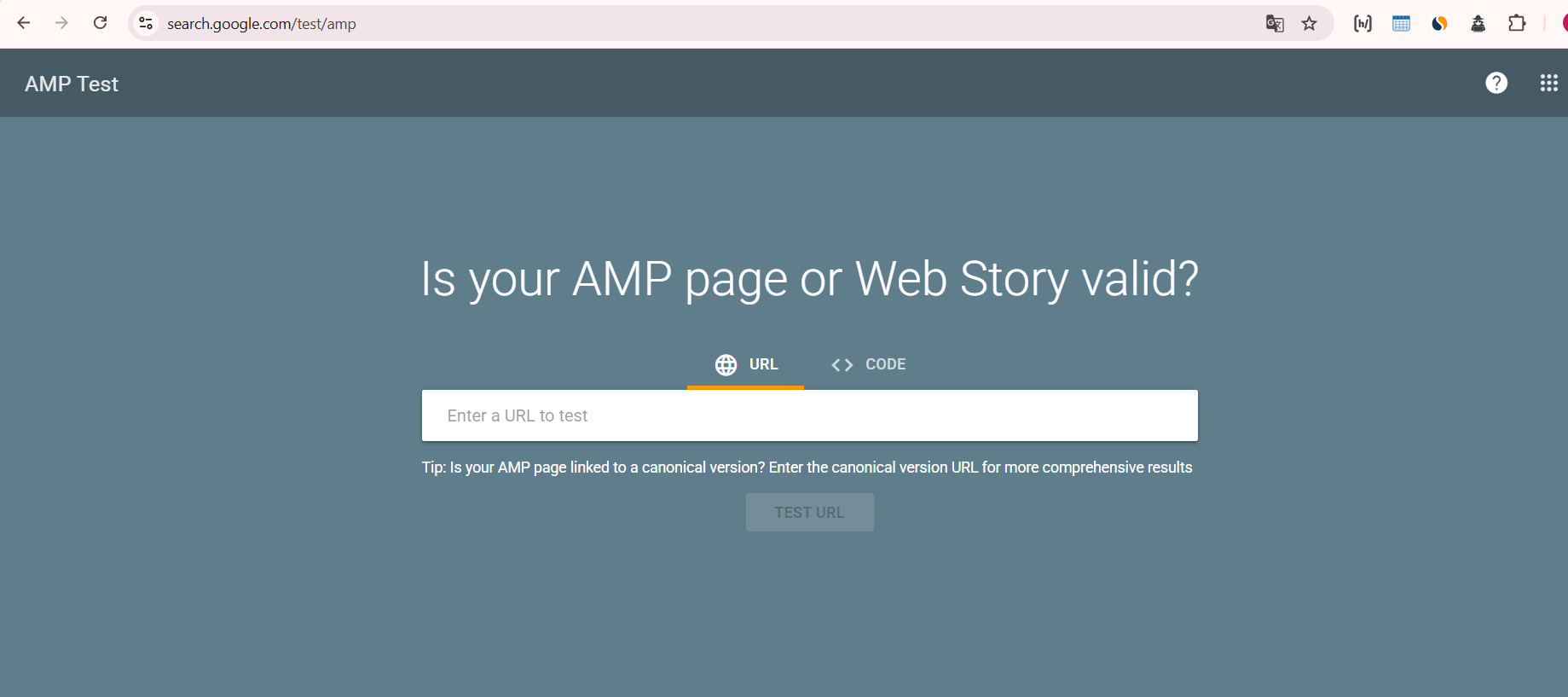Bookmark this page with the star icon
Viewport: 1568px width, 697px height.
[1310, 23]
